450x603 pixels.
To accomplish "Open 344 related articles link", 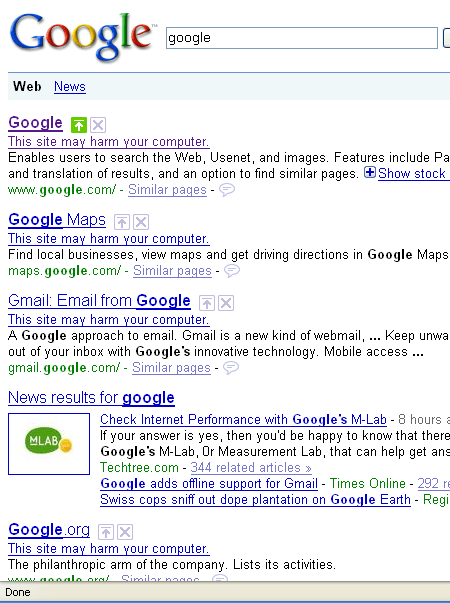I will coord(251,468).
